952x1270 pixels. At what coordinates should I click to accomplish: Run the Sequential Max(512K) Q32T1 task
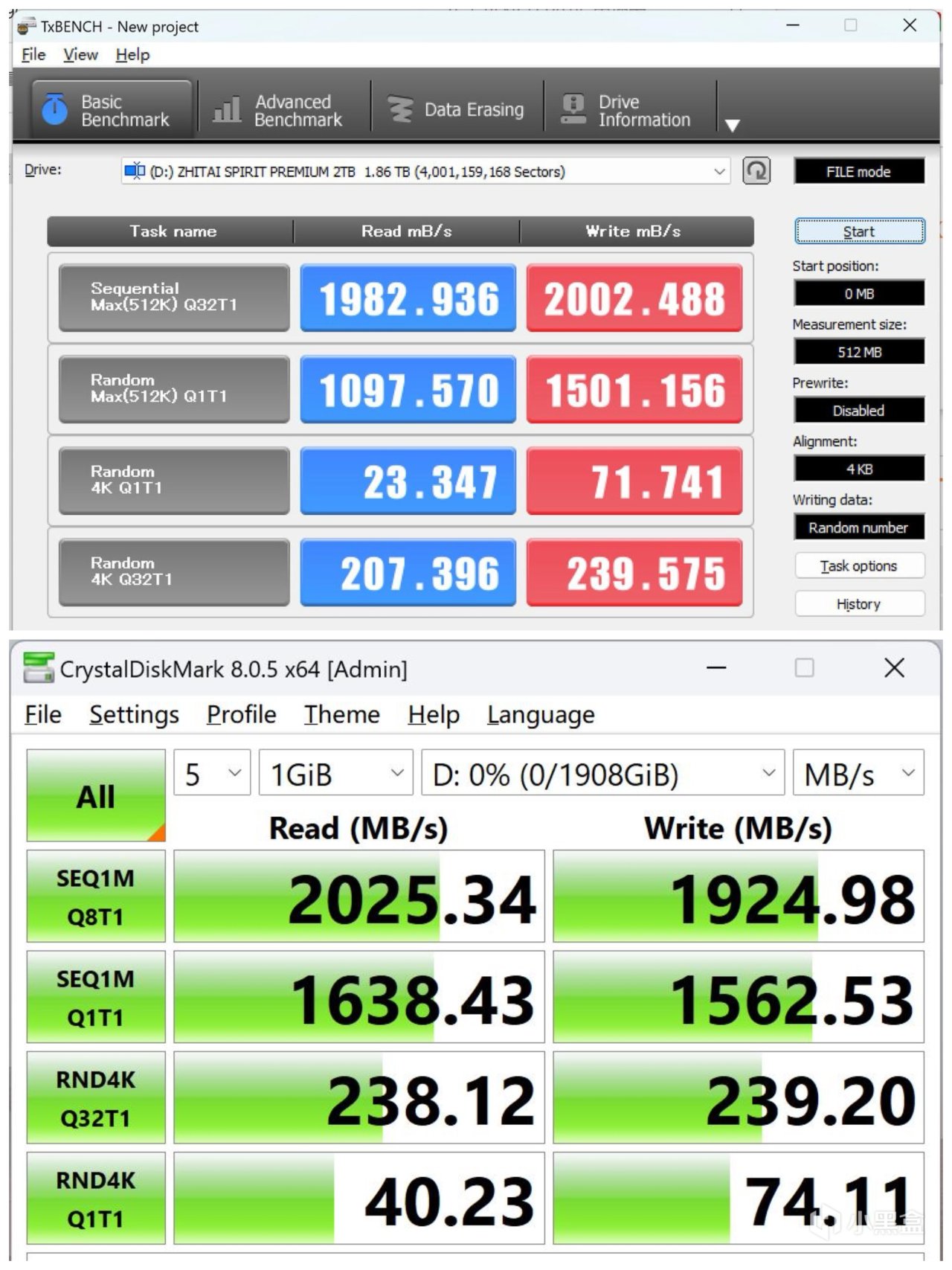(x=174, y=298)
